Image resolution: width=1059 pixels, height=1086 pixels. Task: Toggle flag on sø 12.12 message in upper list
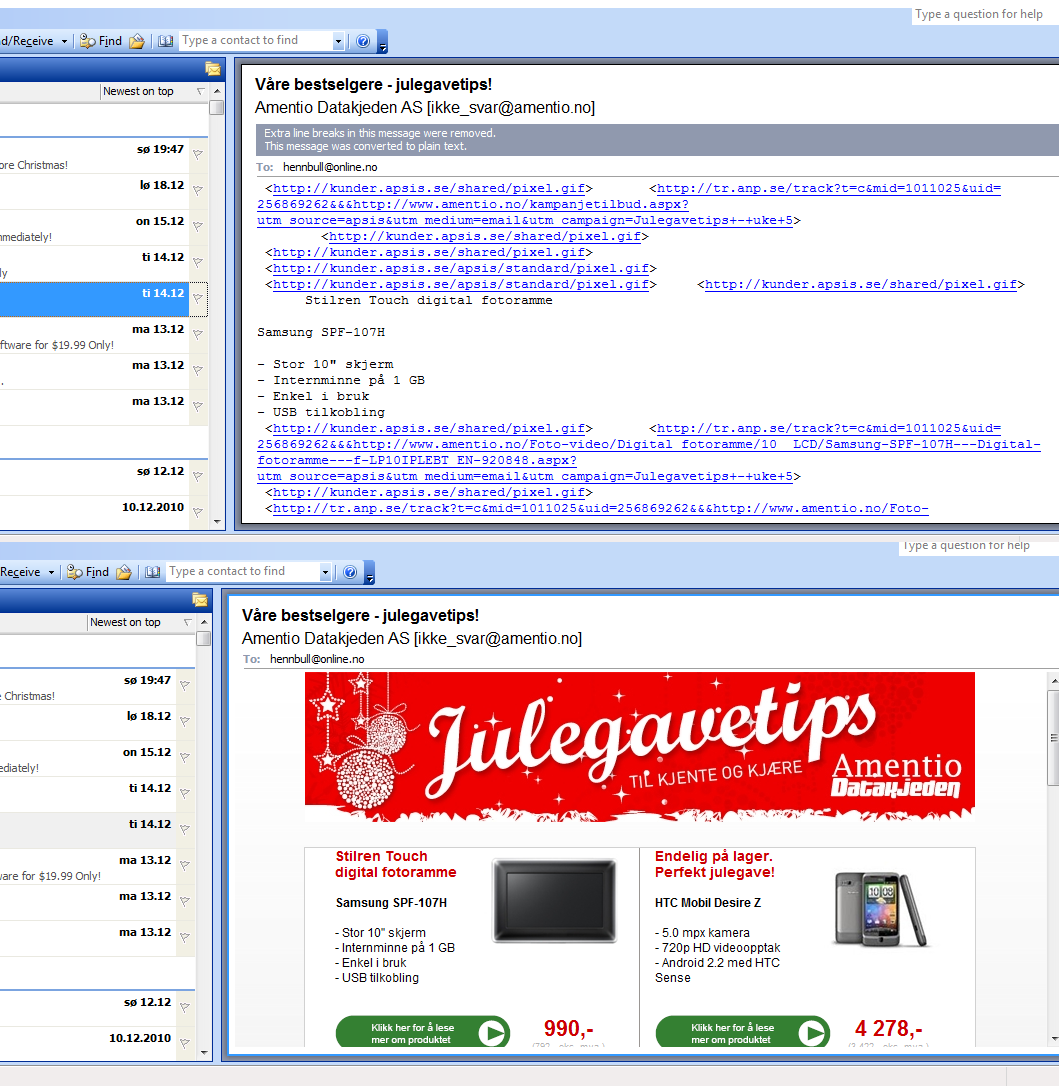tap(198, 477)
